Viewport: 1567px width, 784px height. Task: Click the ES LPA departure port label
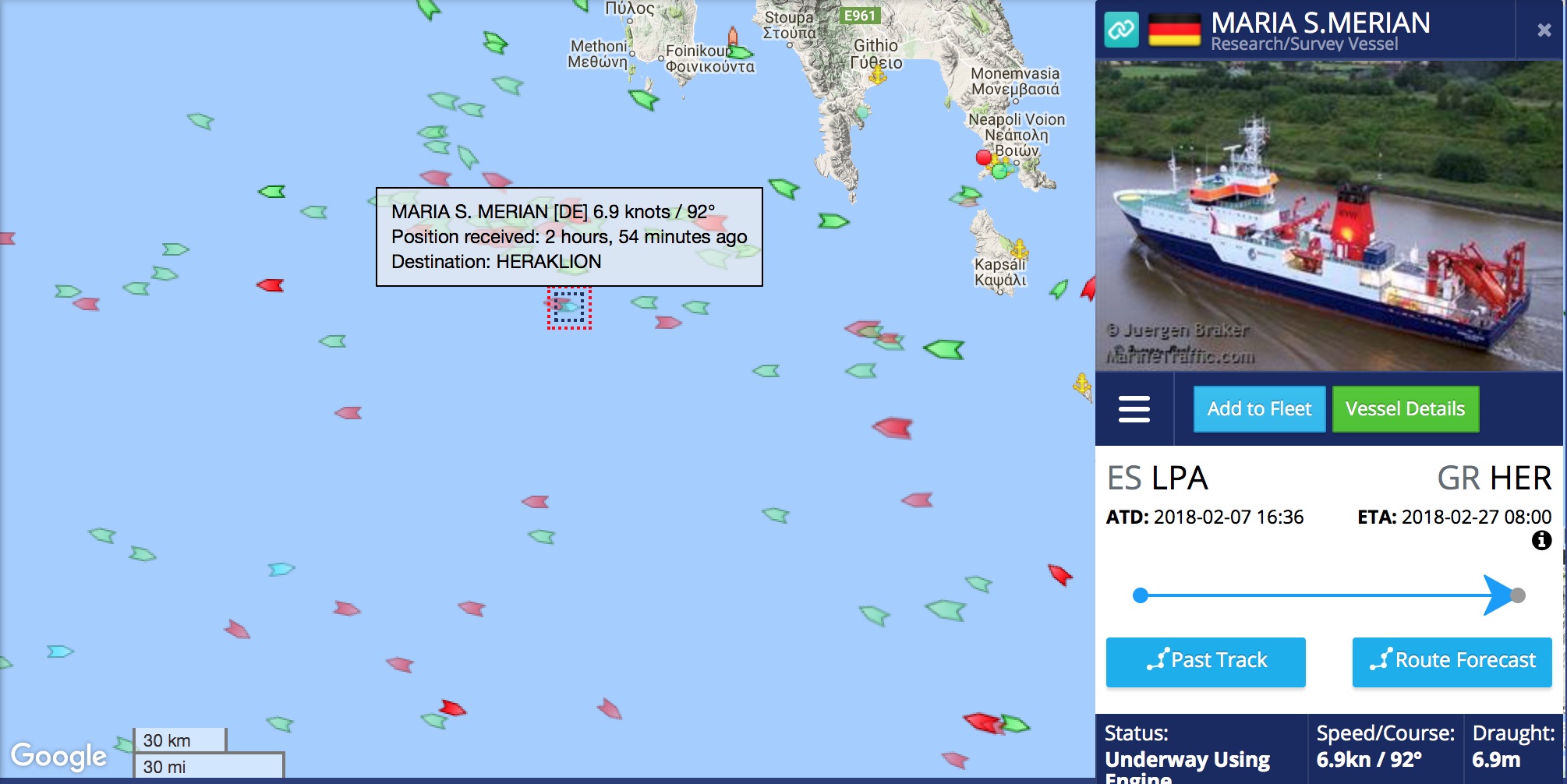pos(1157,478)
